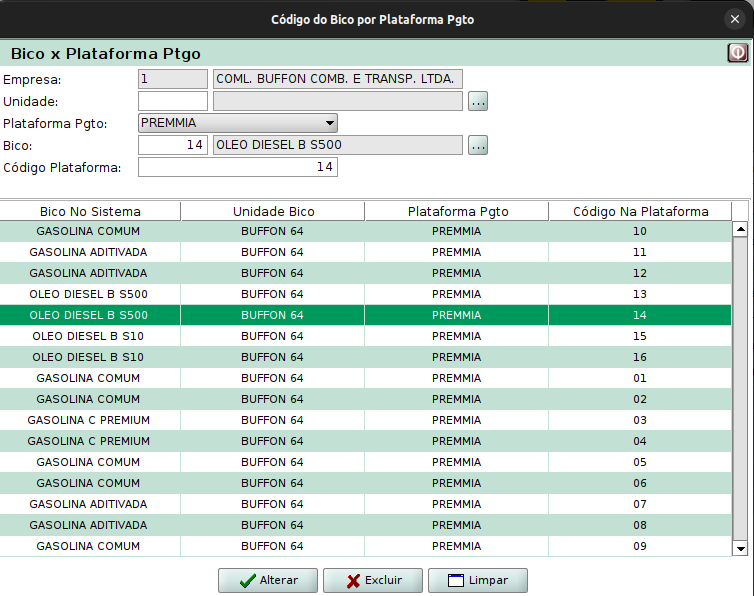Open Bico lookup ellipsis button

(478, 146)
